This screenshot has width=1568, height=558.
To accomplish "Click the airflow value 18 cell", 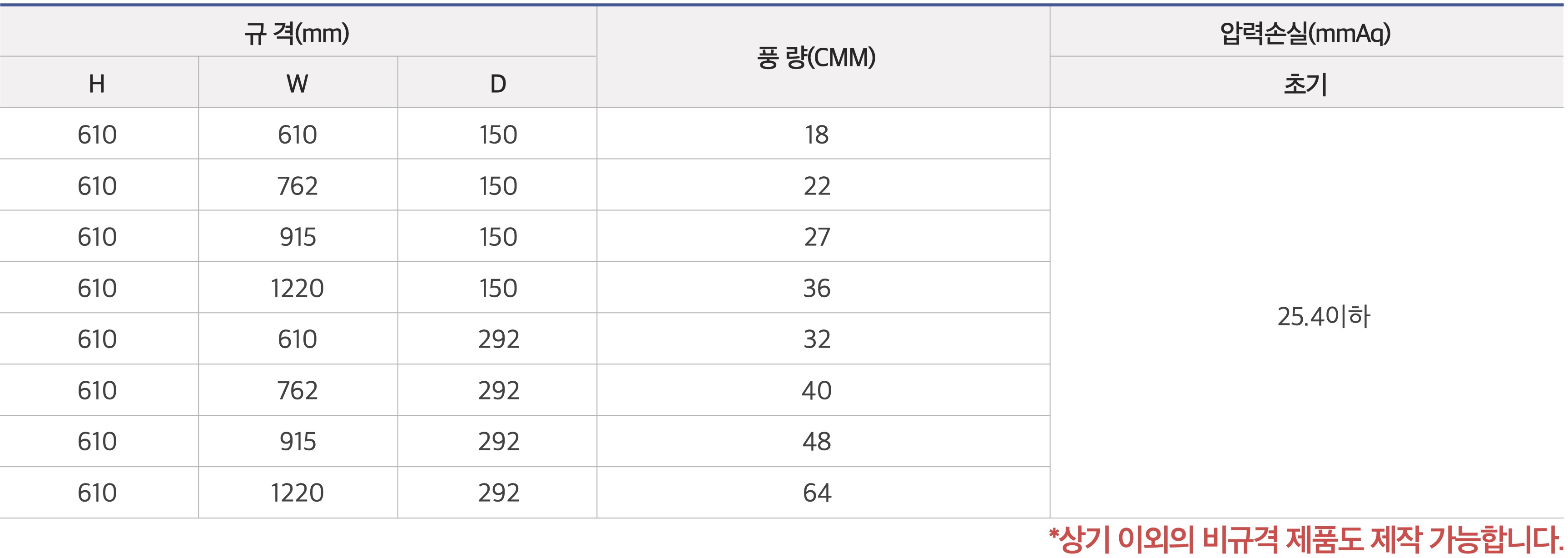I will (x=816, y=135).
